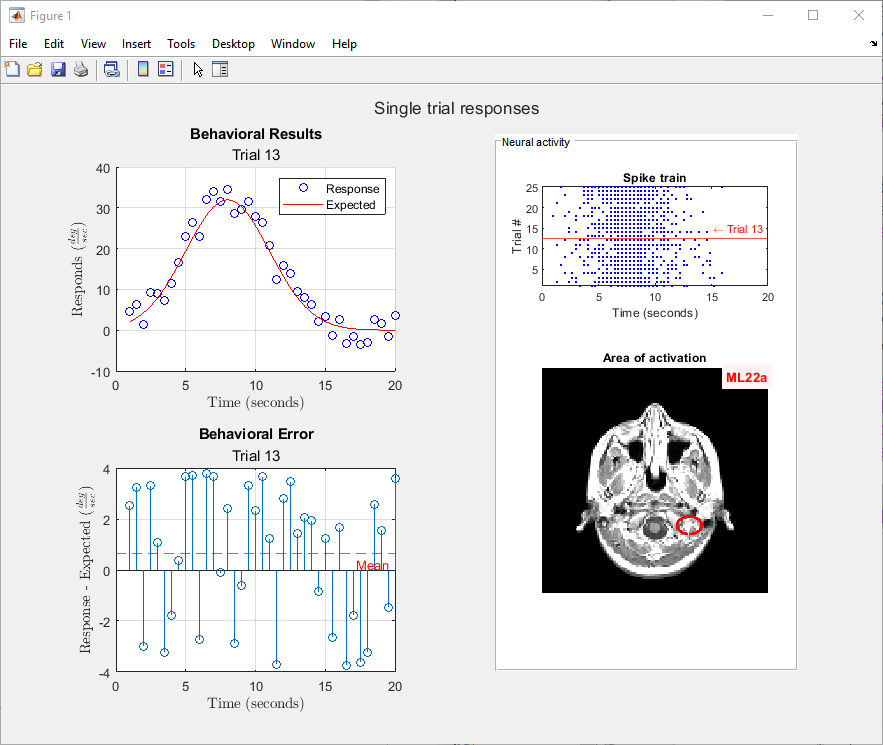This screenshot has height=745, width=883.
Task: Click the Expected entry in the legend
Action: pyautogui.click(x=350, y=205)
